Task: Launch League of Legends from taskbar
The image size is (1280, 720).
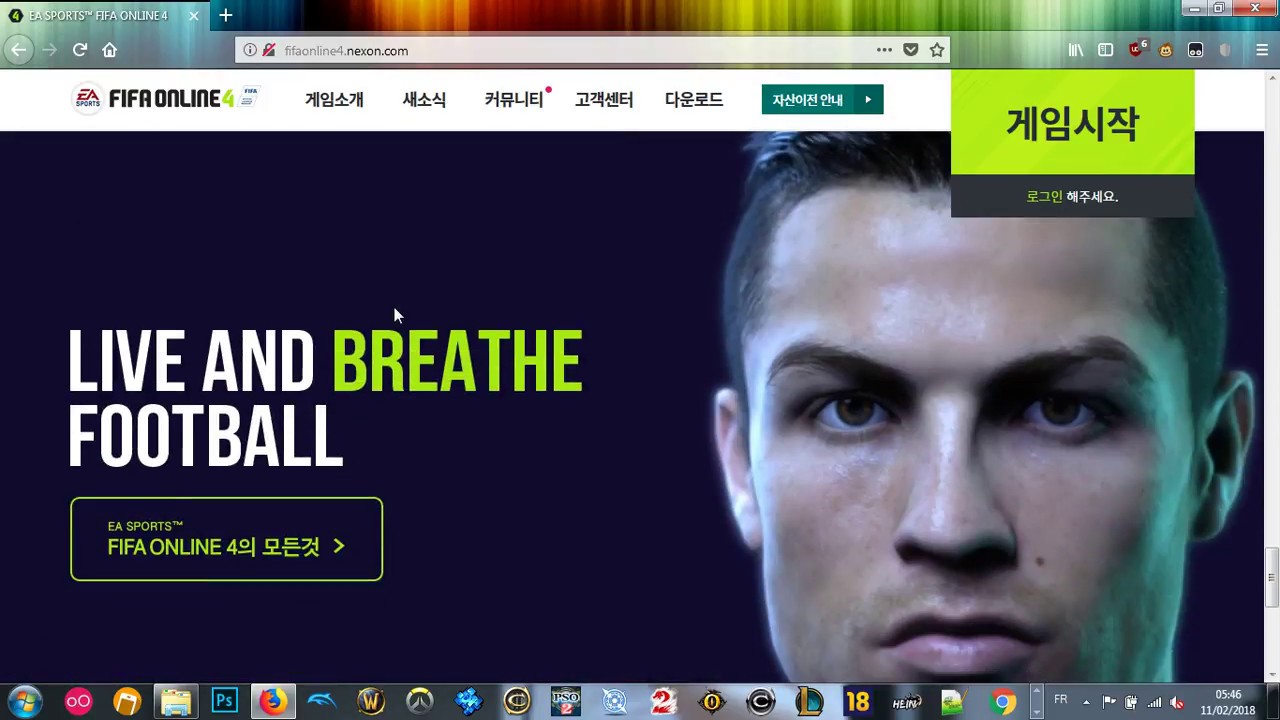Action: click(809, 702)
